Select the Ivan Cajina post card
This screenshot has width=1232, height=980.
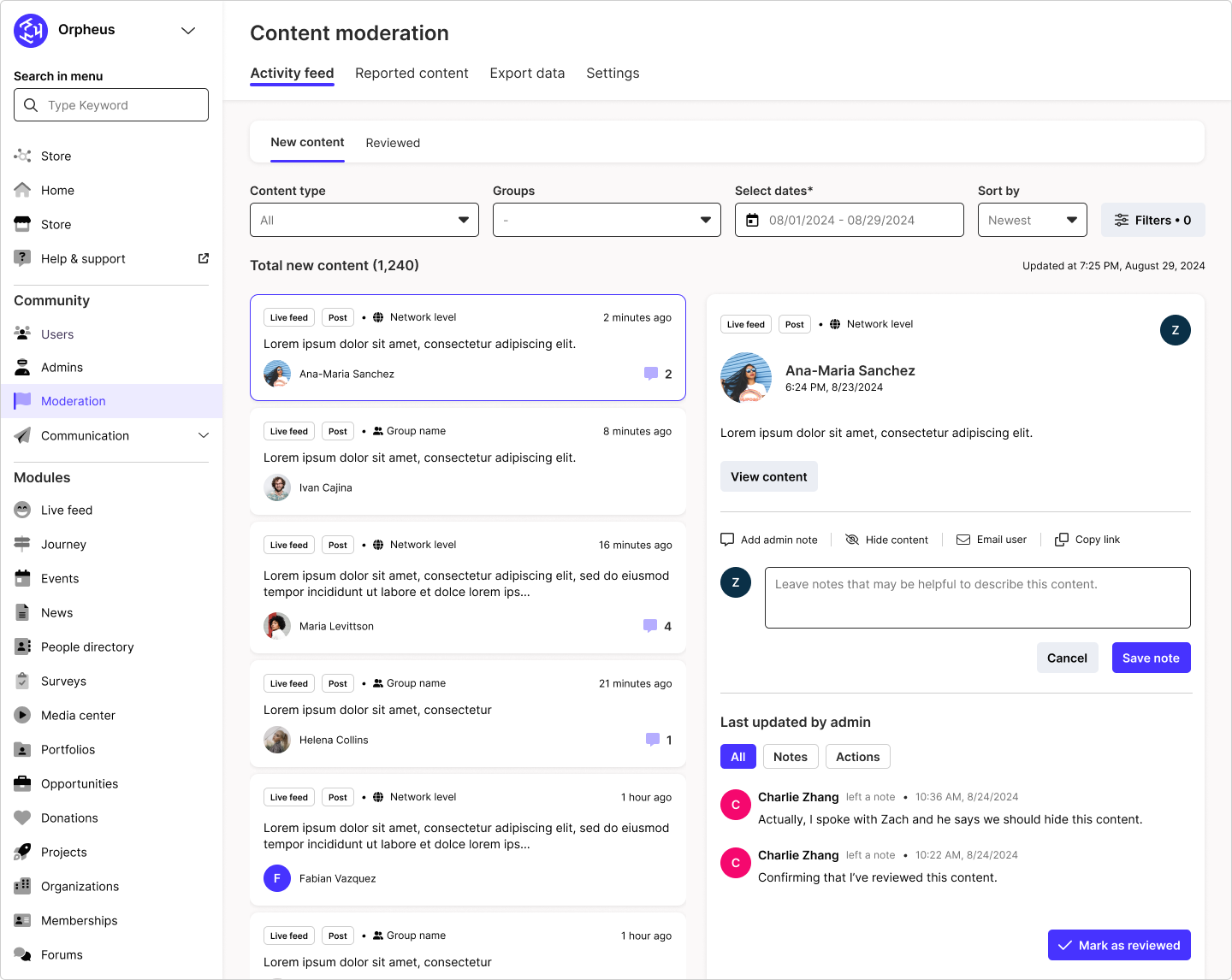point(468,461)
